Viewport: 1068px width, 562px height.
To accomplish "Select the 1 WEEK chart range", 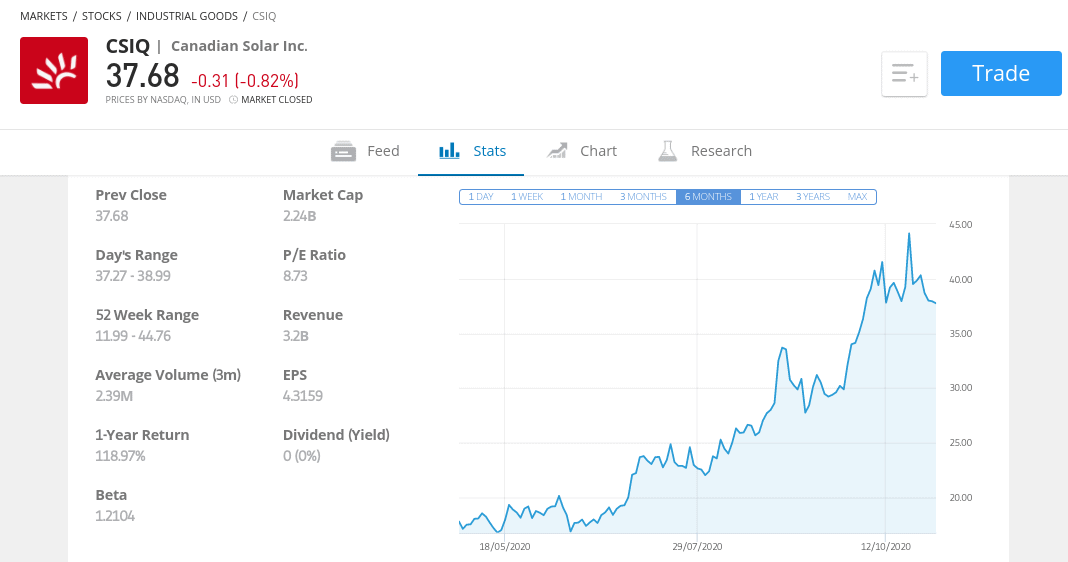I will (527, 197).
